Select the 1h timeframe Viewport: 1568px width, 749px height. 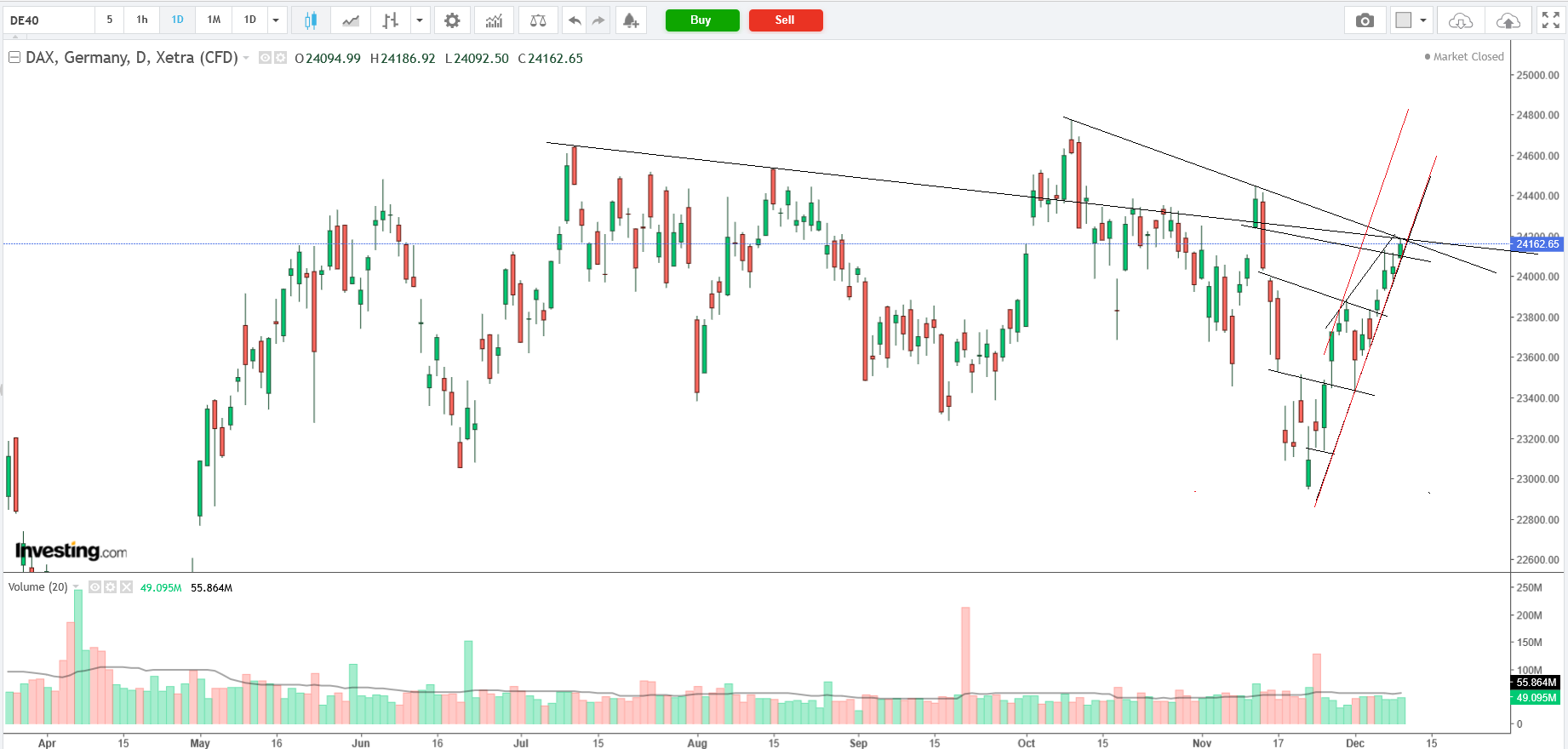tap(142, 20)
